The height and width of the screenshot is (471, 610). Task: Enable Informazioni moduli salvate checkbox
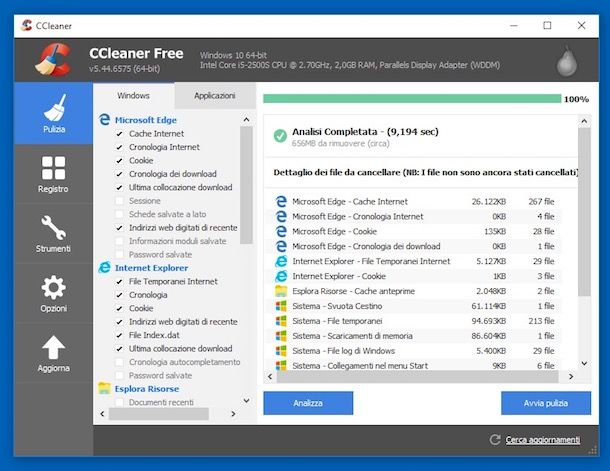point(119,241)
